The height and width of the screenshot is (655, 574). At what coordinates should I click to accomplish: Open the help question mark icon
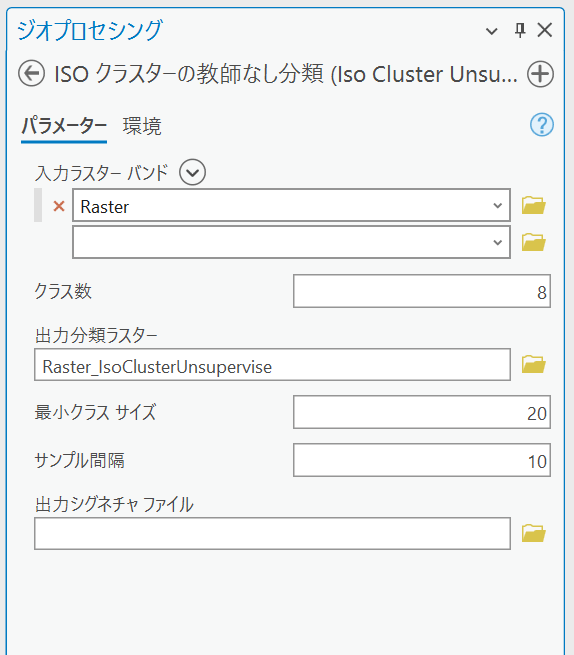(x=542, y=124)
